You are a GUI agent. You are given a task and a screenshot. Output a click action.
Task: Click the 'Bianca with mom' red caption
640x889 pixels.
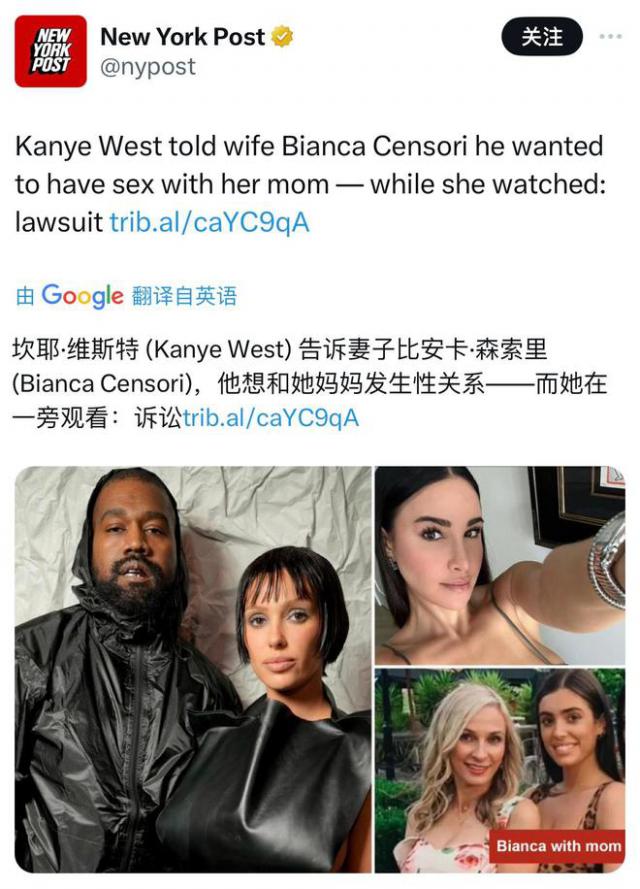[x=558, y=846]
